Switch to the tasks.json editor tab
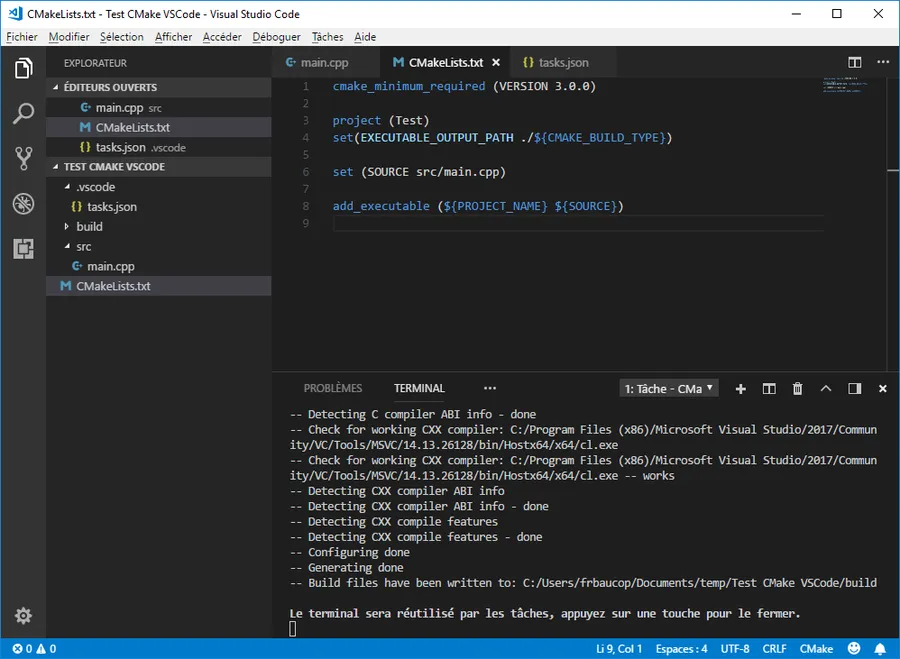Viewport: 900px width, 659px height. click(562, 63)
